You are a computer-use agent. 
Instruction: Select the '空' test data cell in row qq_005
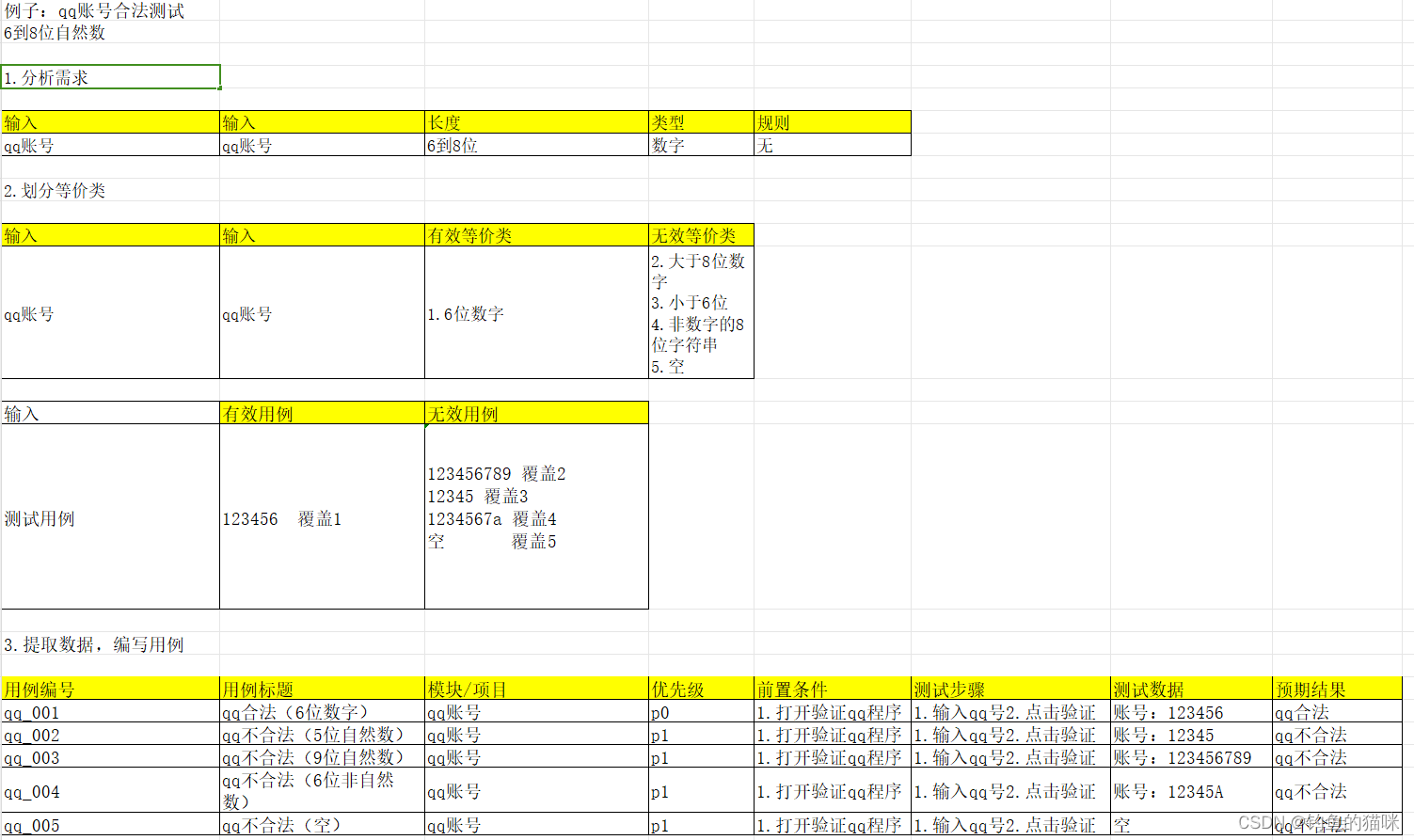1191,825
